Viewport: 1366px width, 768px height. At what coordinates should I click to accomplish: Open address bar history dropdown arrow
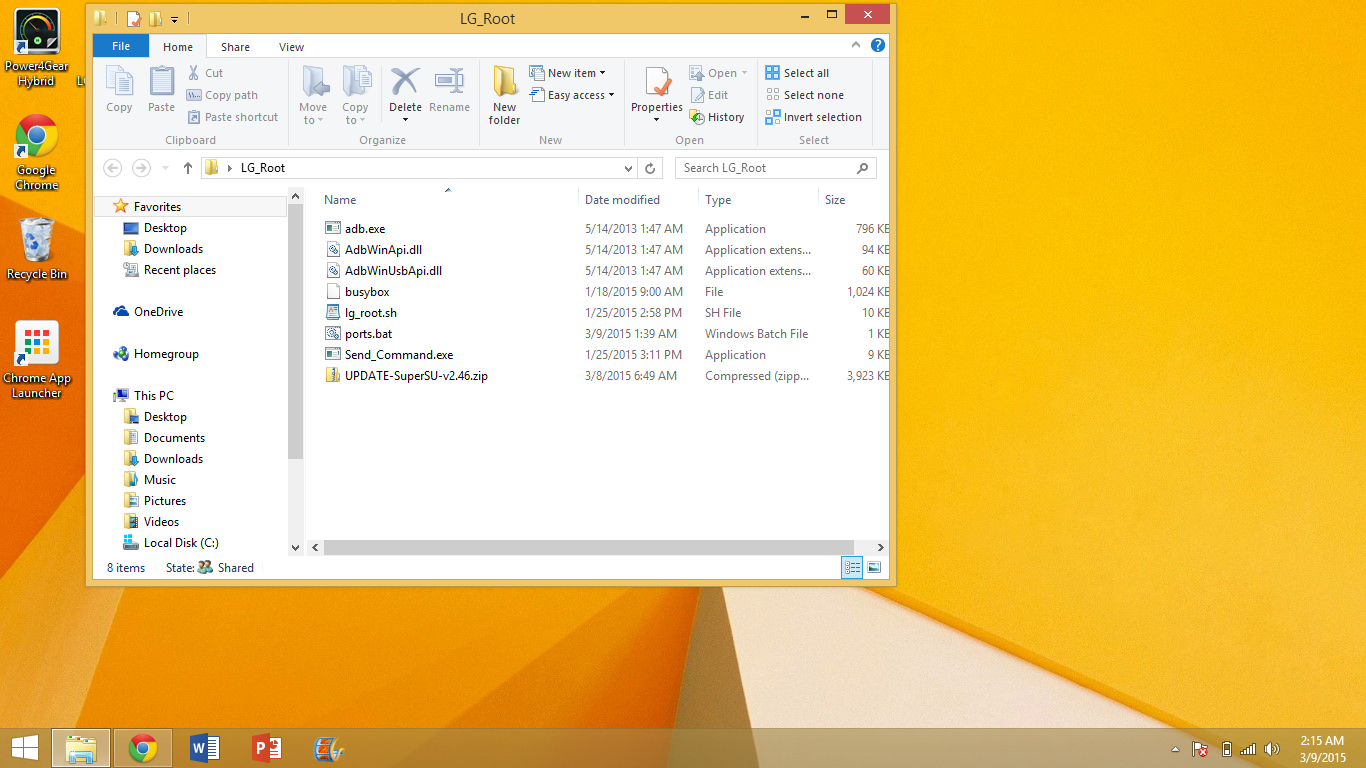pyautogui.click(x=628, y=168)
